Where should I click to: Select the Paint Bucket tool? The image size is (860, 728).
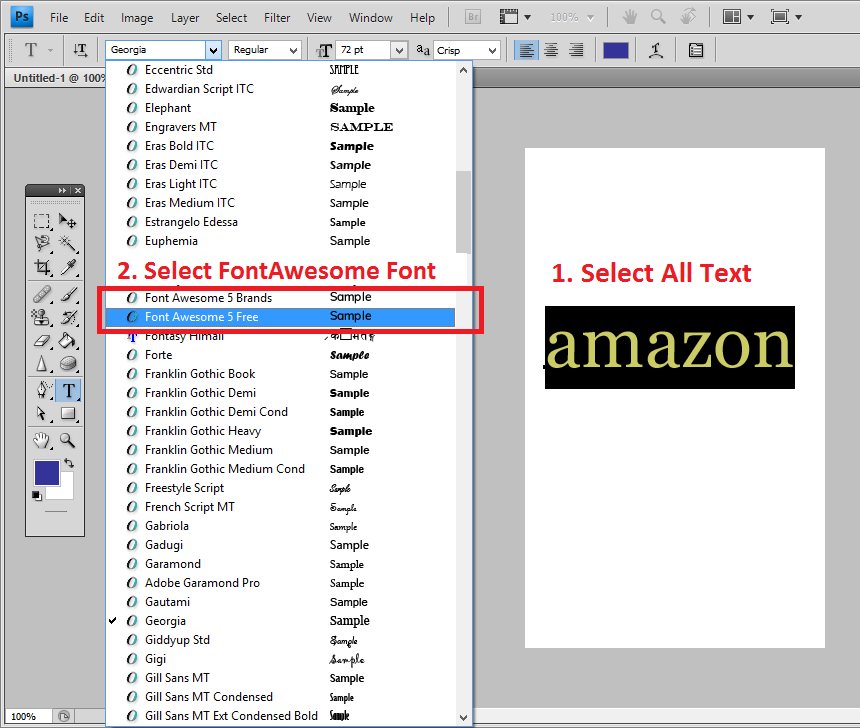point(68,341)
